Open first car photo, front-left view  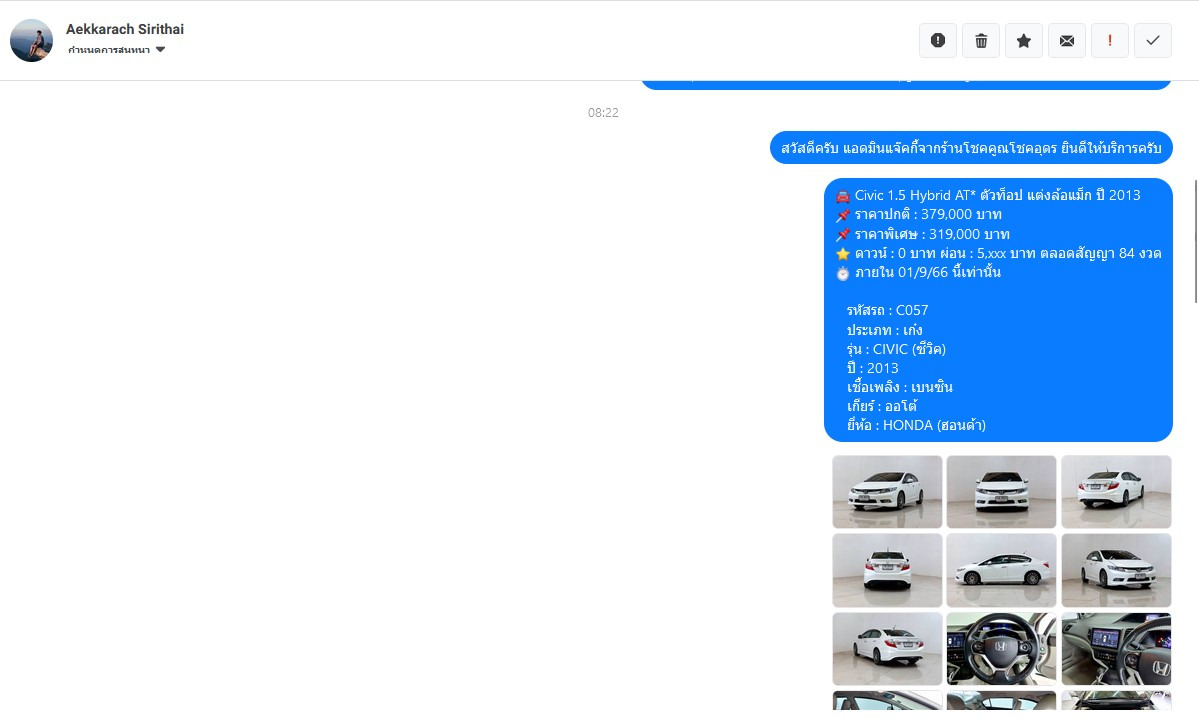pos(887,492)
